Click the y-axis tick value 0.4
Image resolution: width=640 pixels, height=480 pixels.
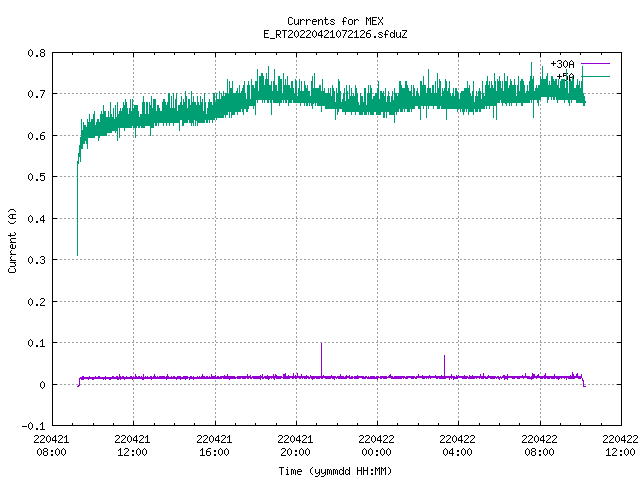(36, 219)
